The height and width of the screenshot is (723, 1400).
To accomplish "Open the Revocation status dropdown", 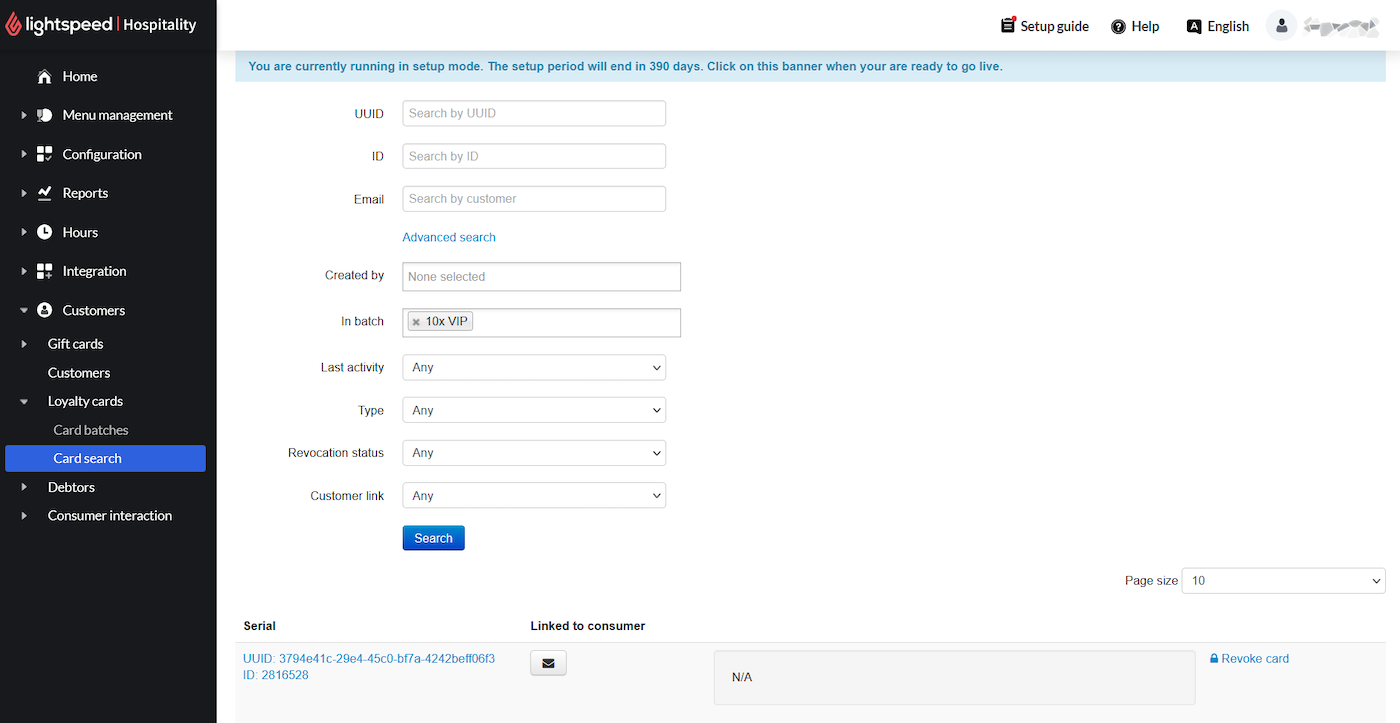I will pyautogui.click(x=534, y=453).
